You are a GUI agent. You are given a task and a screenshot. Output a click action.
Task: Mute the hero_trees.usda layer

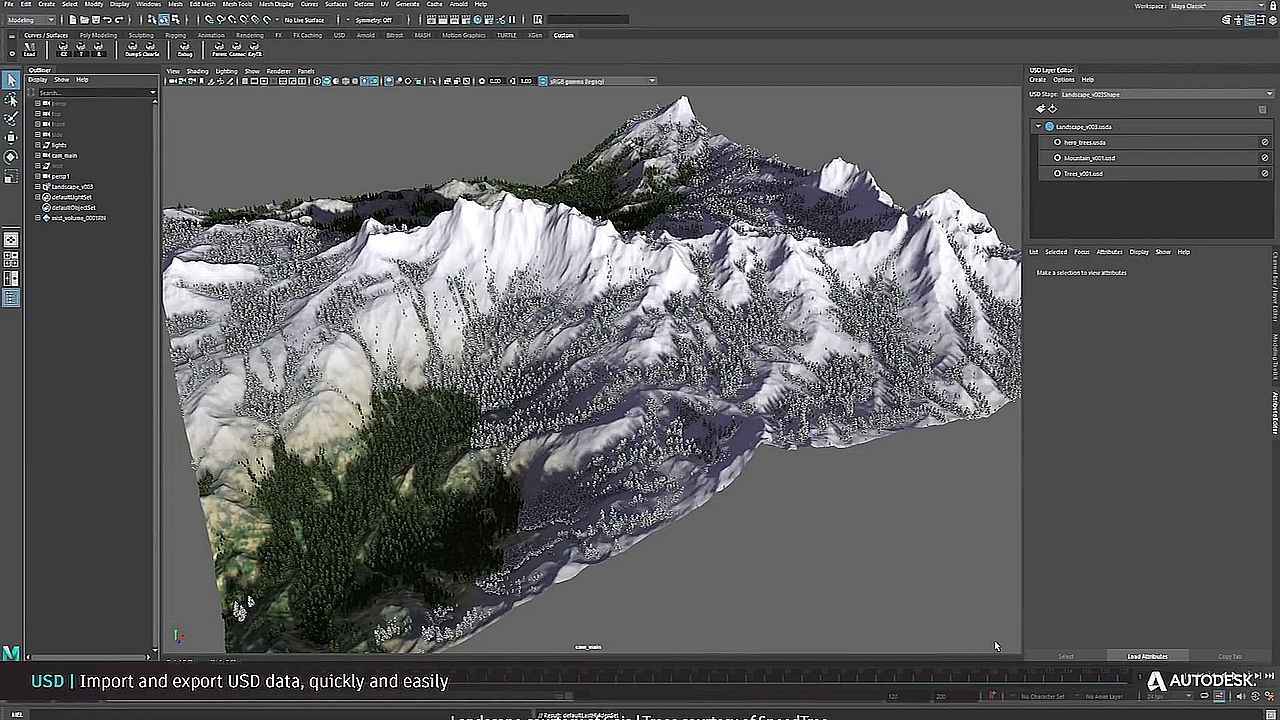pyautogui.click(x=1264, y=142)
